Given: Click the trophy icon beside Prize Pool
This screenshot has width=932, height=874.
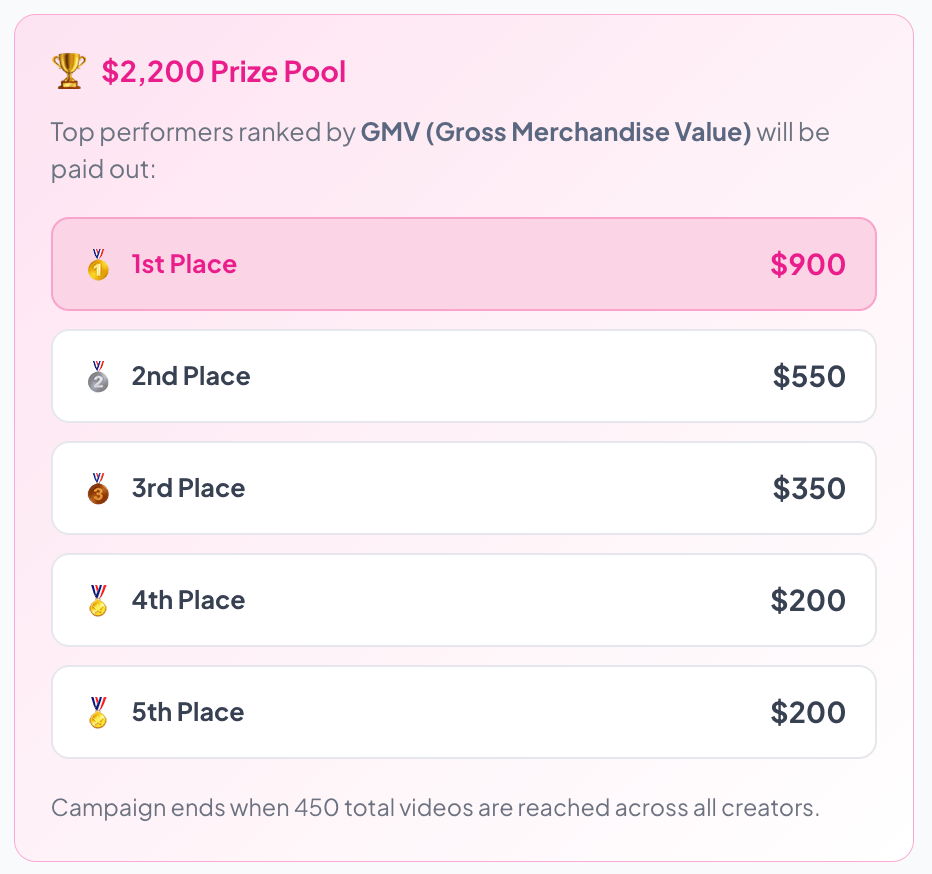Looking at the screenshot, I should [x=69, y=72].
